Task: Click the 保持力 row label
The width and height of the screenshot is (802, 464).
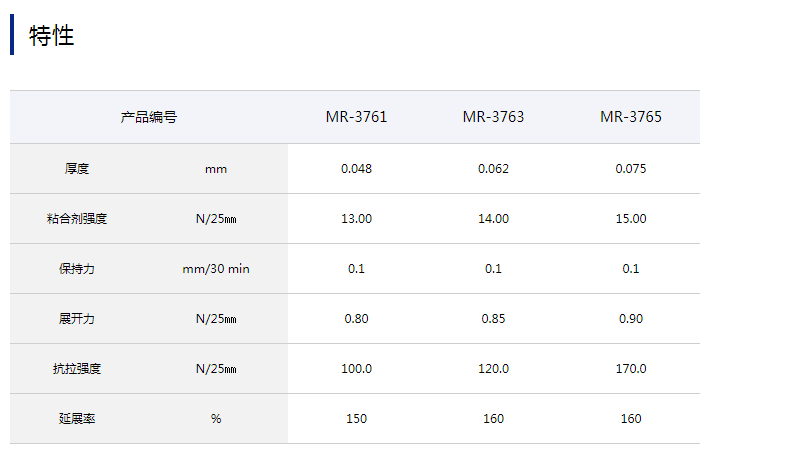Action: click(77, 268)
